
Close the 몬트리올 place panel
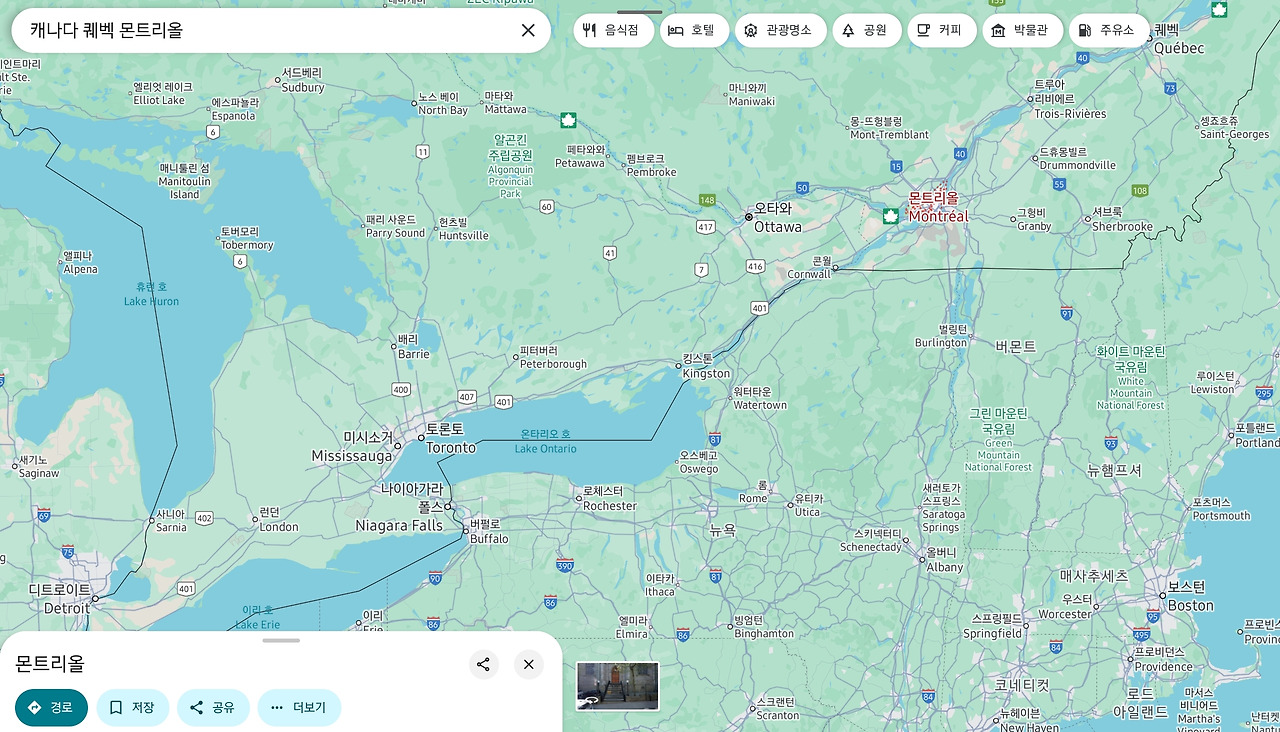[x=529, y=664]
